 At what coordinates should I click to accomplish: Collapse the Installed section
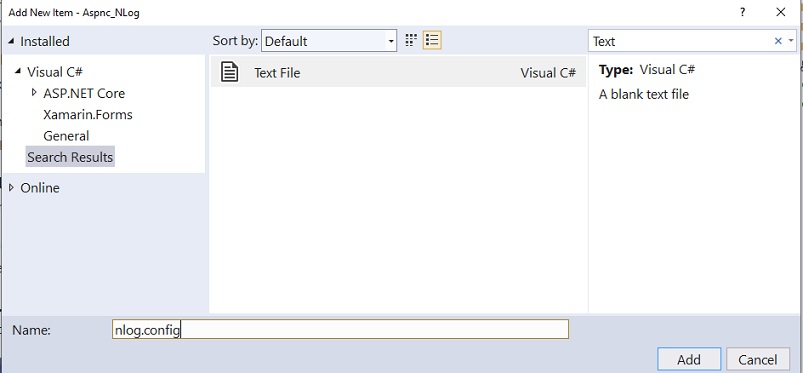click(11, 42)
